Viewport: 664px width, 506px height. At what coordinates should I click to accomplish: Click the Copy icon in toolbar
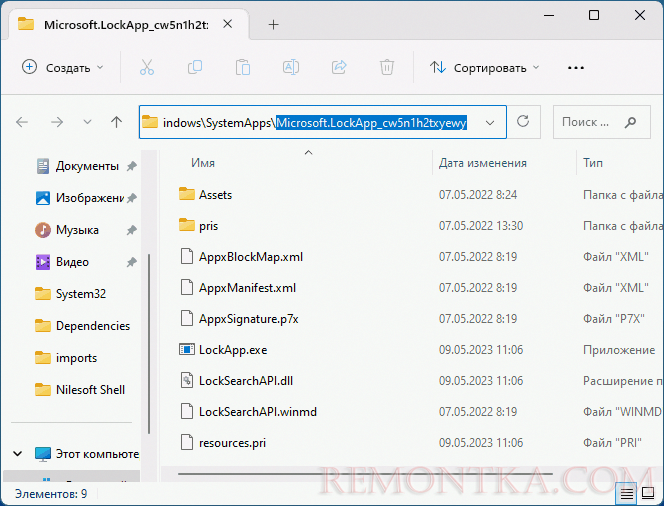pyautogui.click(x=195, y=68)
